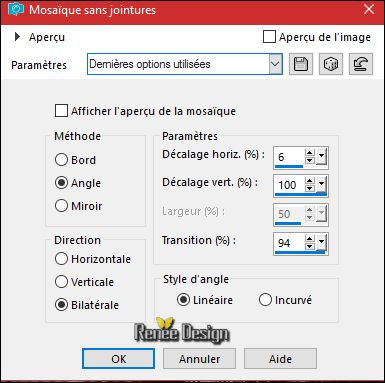385x383 pixels.
Task: Increase Décalage horiz. with up arrow
Action: pyautogui.click(x=310, y=153)
